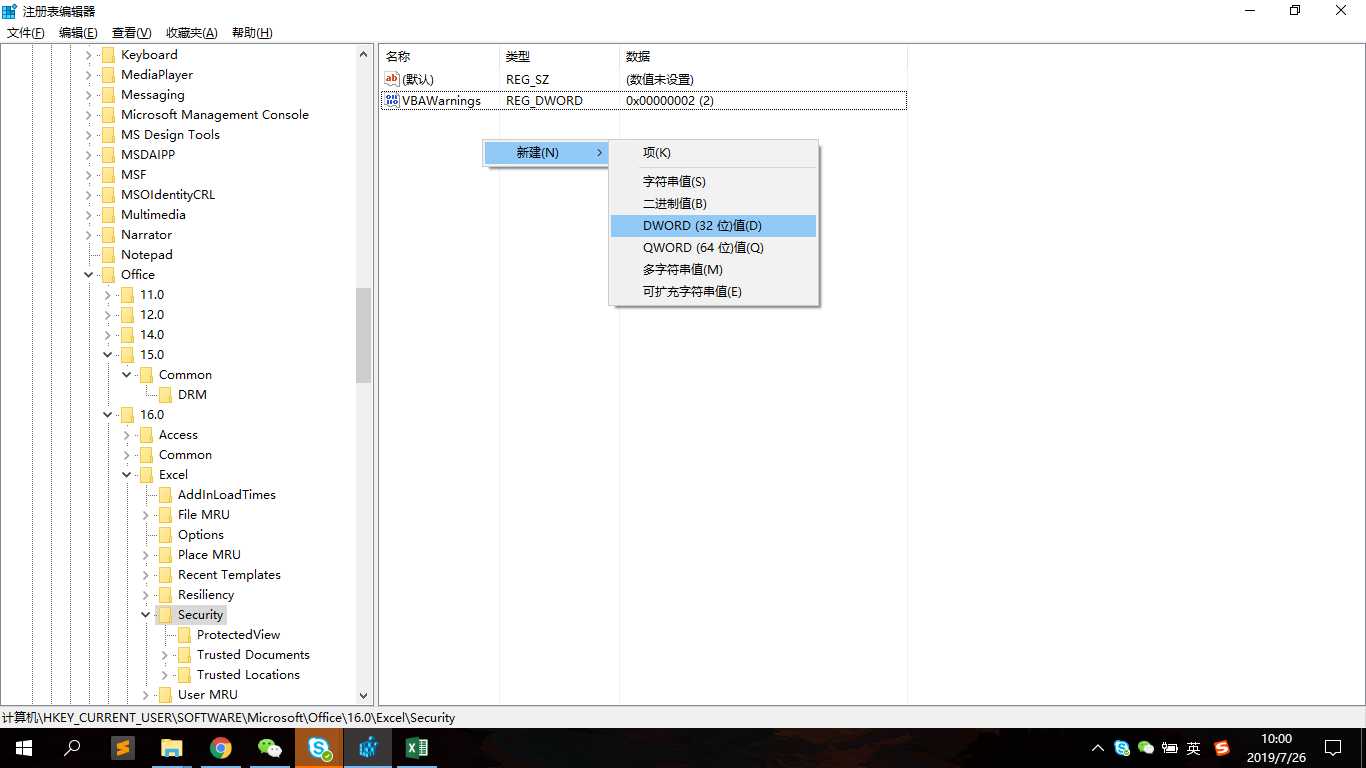This screenshot has width=1366, height=768.
Task: Open the 编辑(E) menu
Action: click(x=78, y=33)
